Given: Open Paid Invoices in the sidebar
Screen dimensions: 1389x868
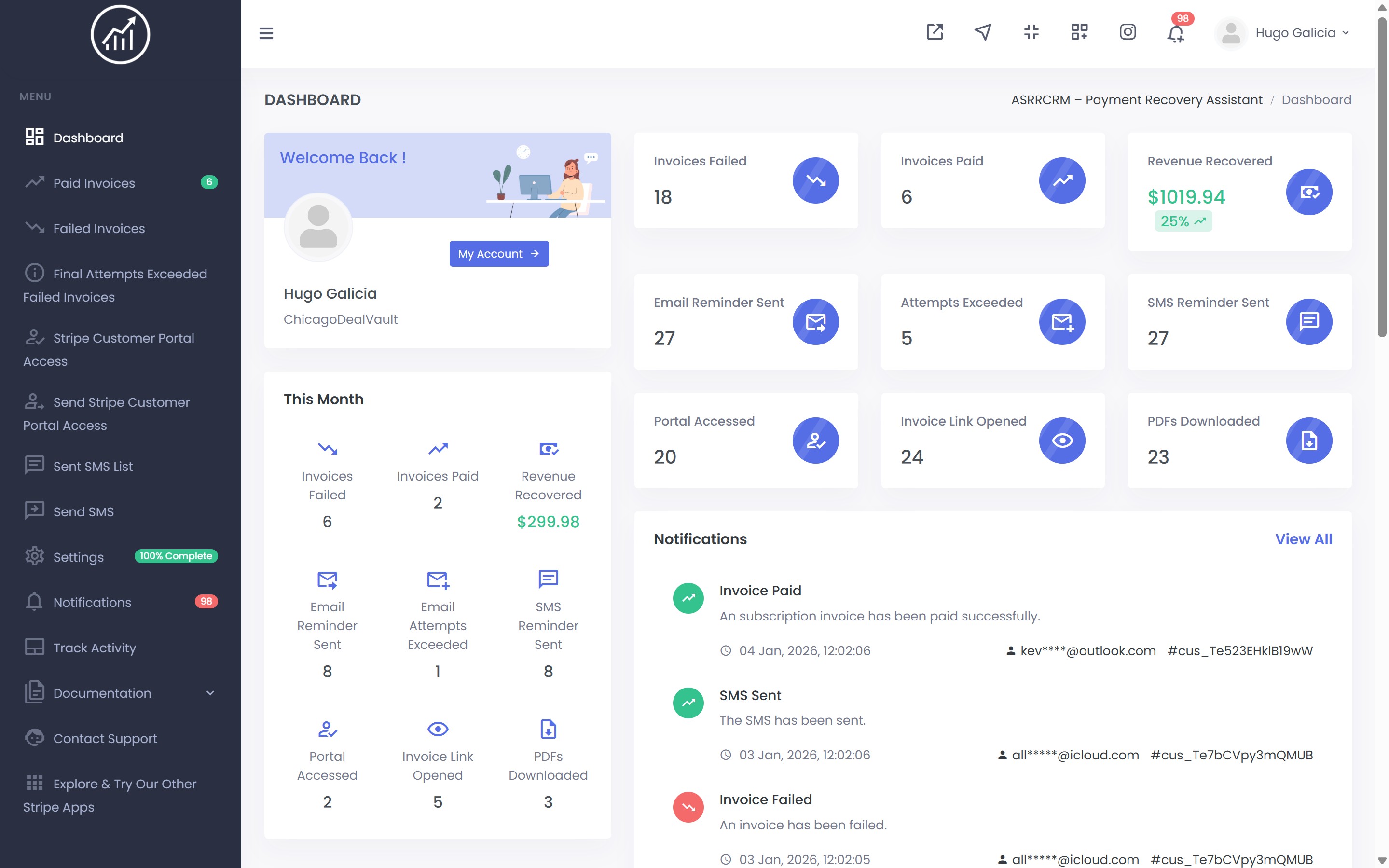Looking at the screenshot, I should [94, 183].
